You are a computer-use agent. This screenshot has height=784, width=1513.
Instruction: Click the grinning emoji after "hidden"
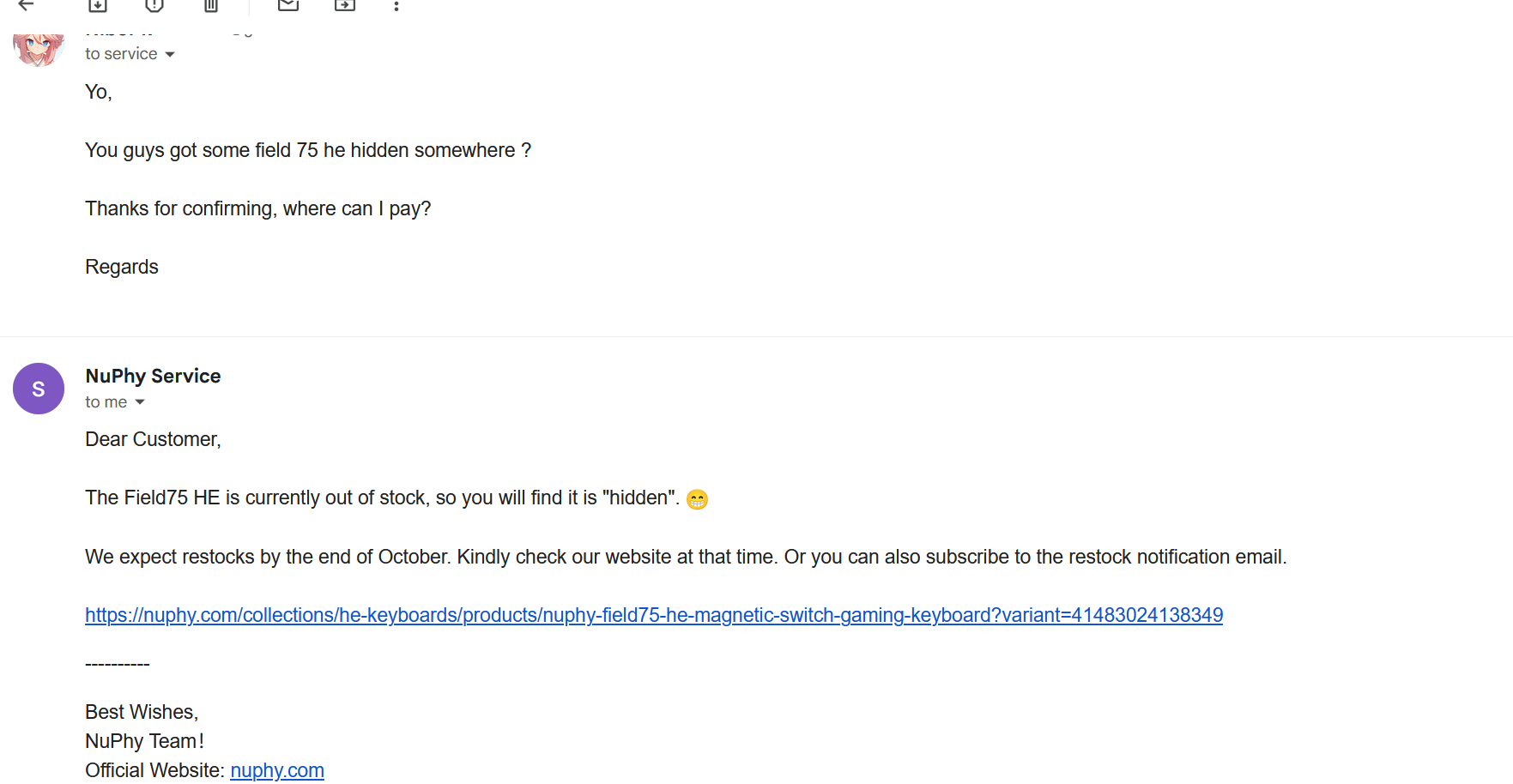[697, 499]
